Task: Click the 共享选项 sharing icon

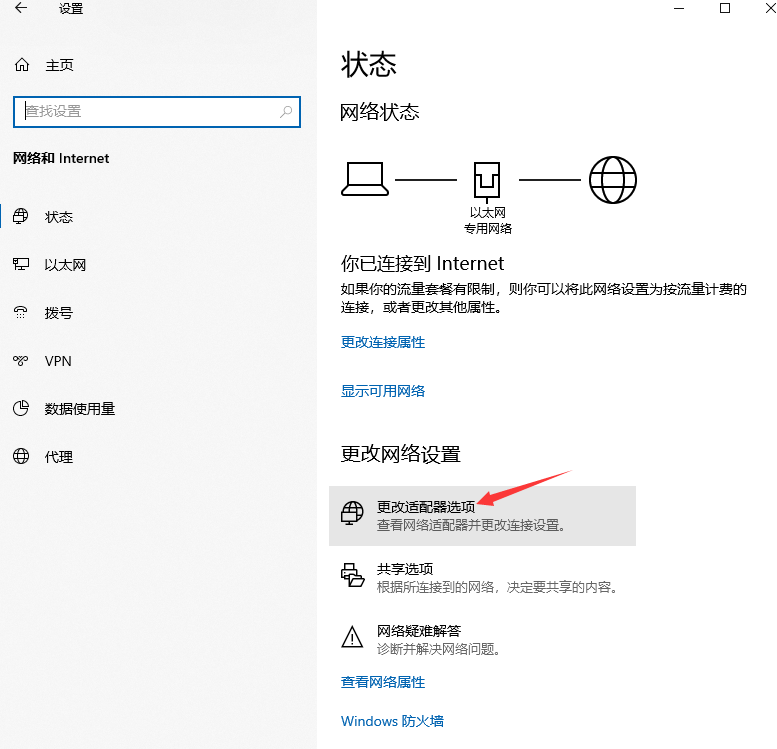Action: [352, 575]
